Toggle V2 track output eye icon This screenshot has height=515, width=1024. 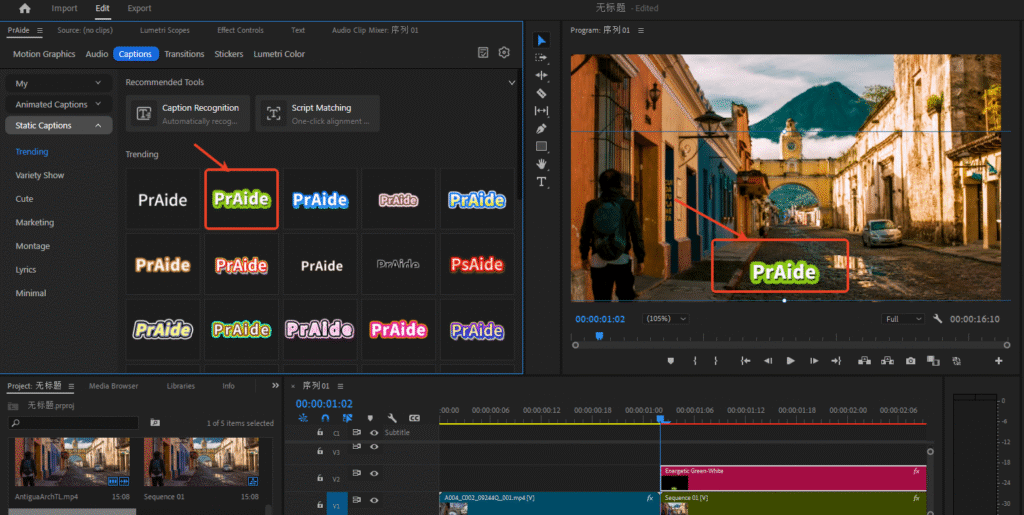374,473
